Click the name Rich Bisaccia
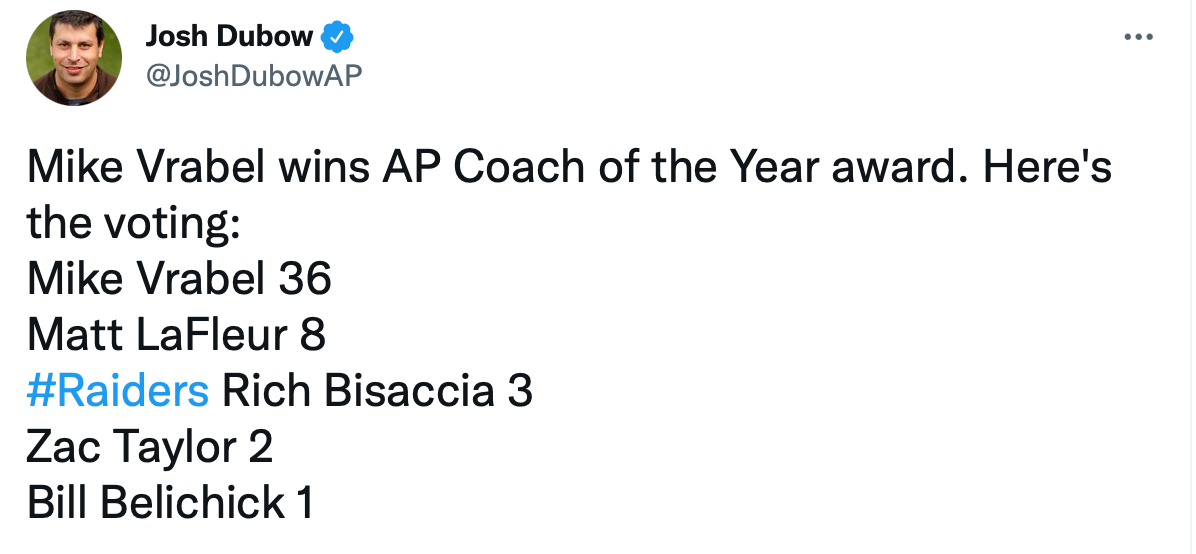This screenshot has width=1196, height=554. click(357, 391)
